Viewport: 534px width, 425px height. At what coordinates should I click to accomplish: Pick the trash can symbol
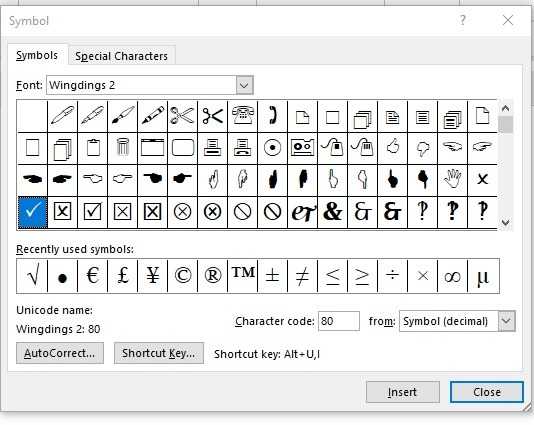click(123, 148)
